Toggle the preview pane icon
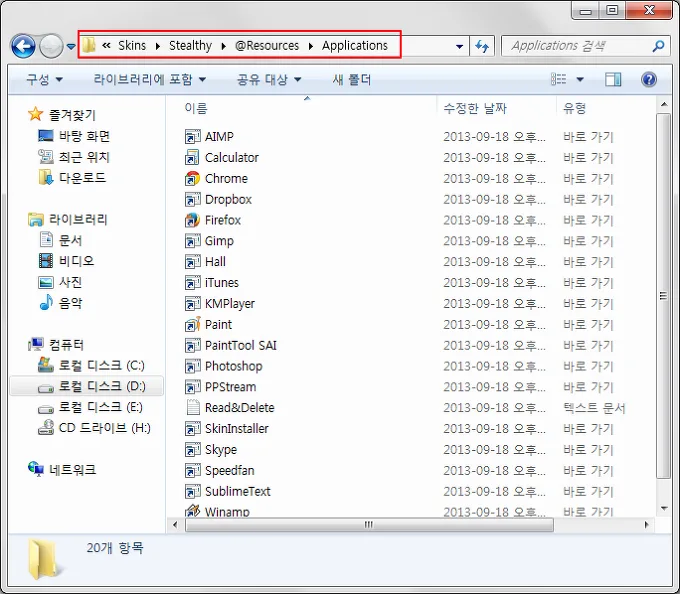680x594 pixels. pyautogui.click(x=613, y=79)
